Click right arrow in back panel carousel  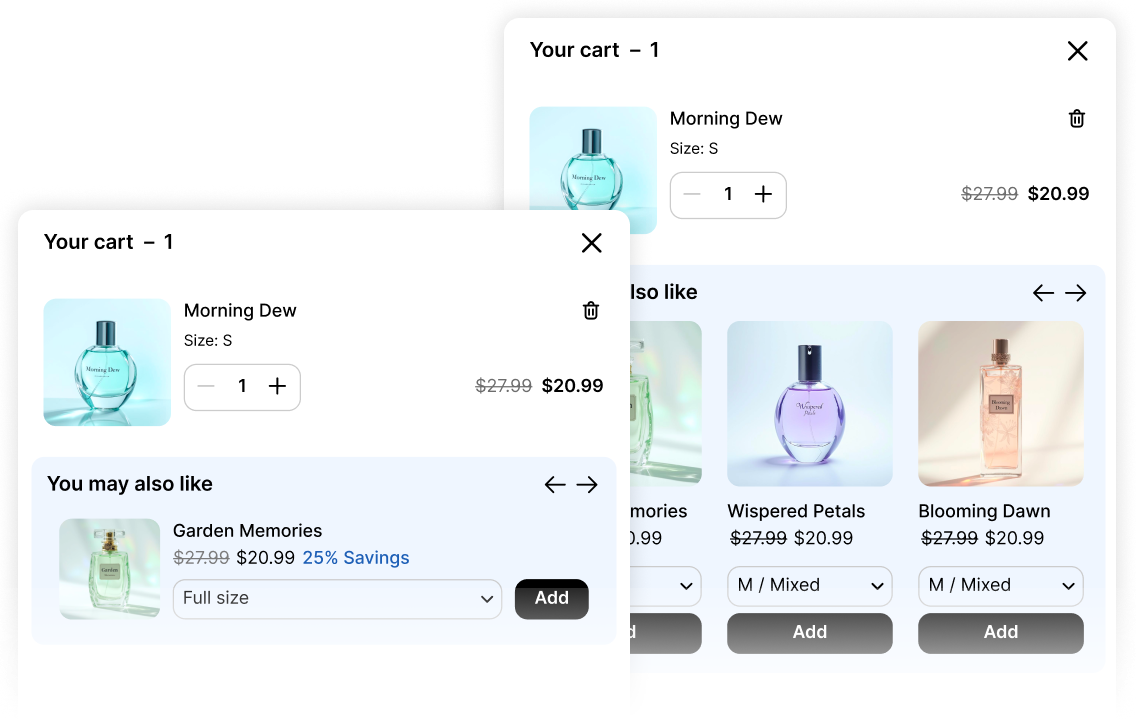[x=1075, y=293]
